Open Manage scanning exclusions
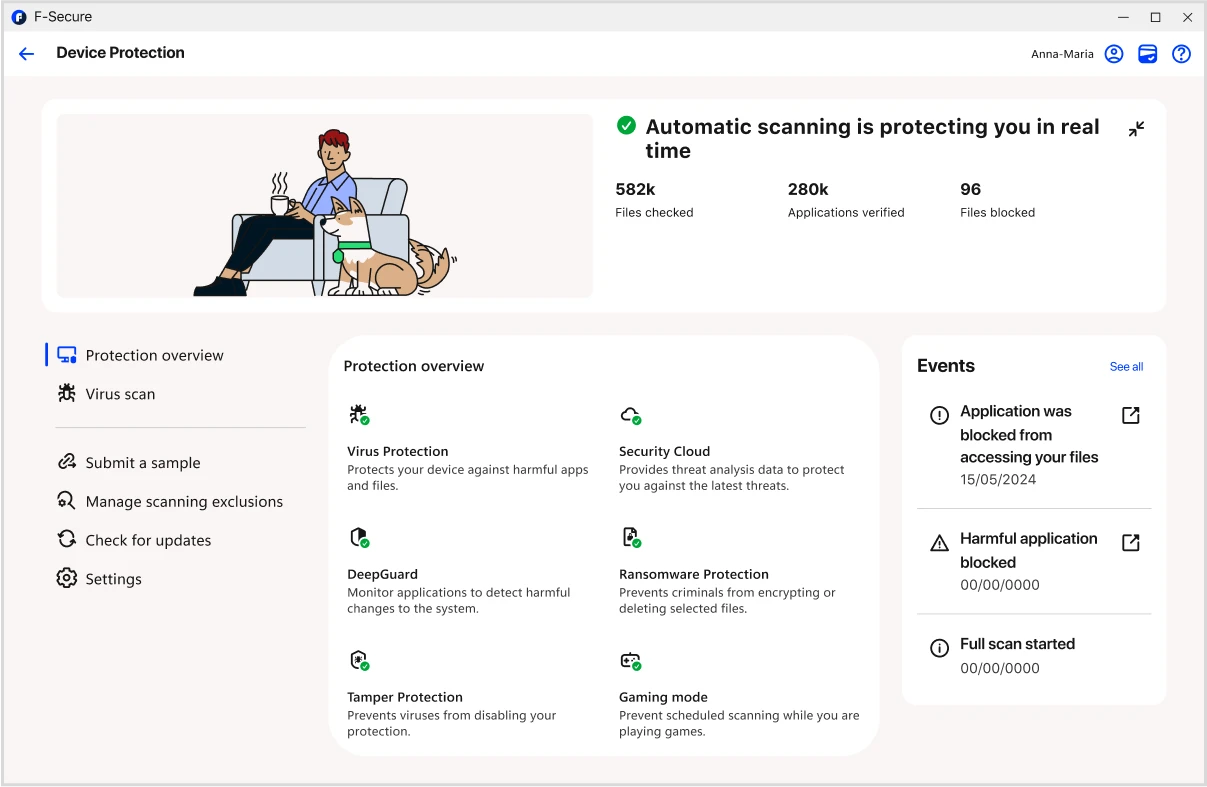 184,501
